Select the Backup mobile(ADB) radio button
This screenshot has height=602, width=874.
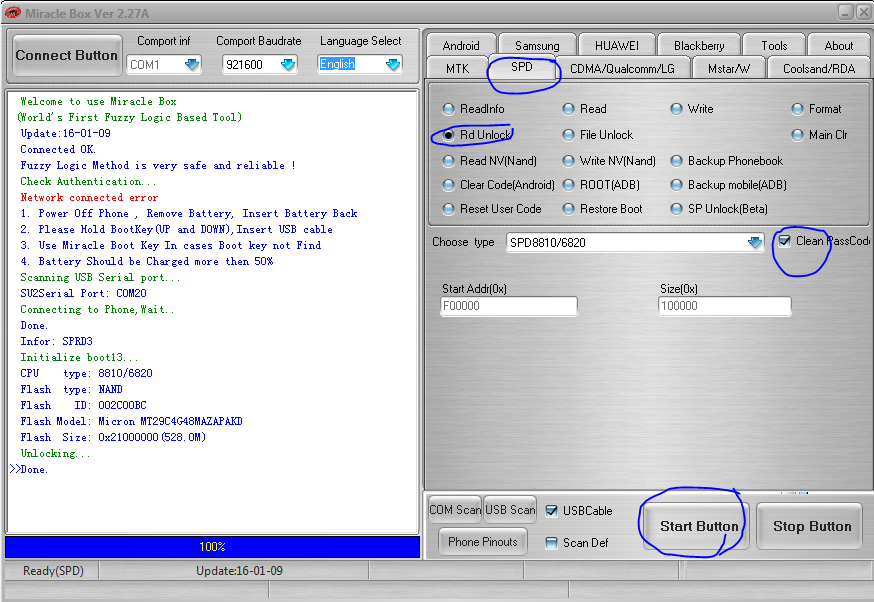676,185
